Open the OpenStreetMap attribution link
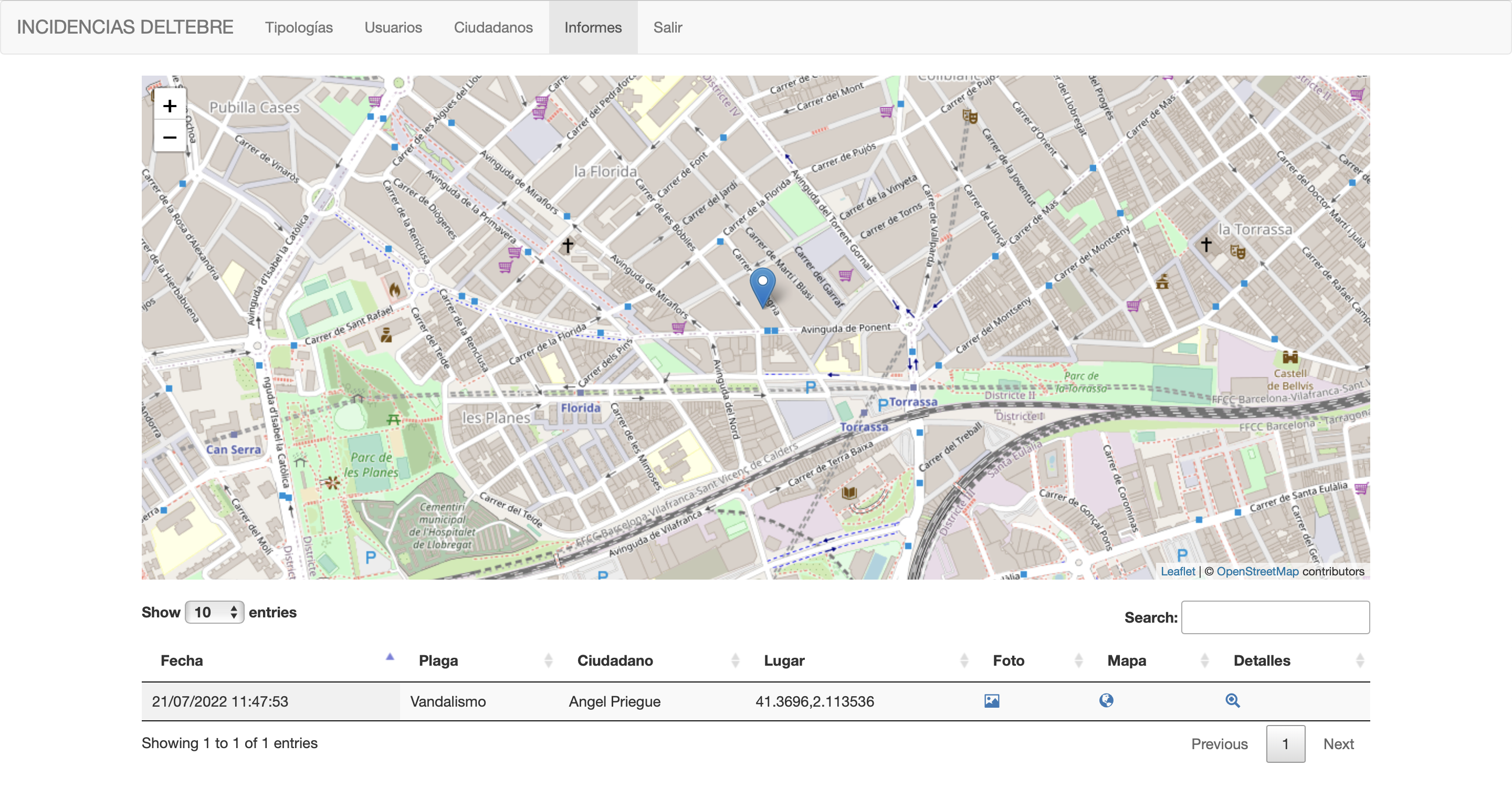Viewport: 1512px width, 798px height. (x=1257, y=572)
